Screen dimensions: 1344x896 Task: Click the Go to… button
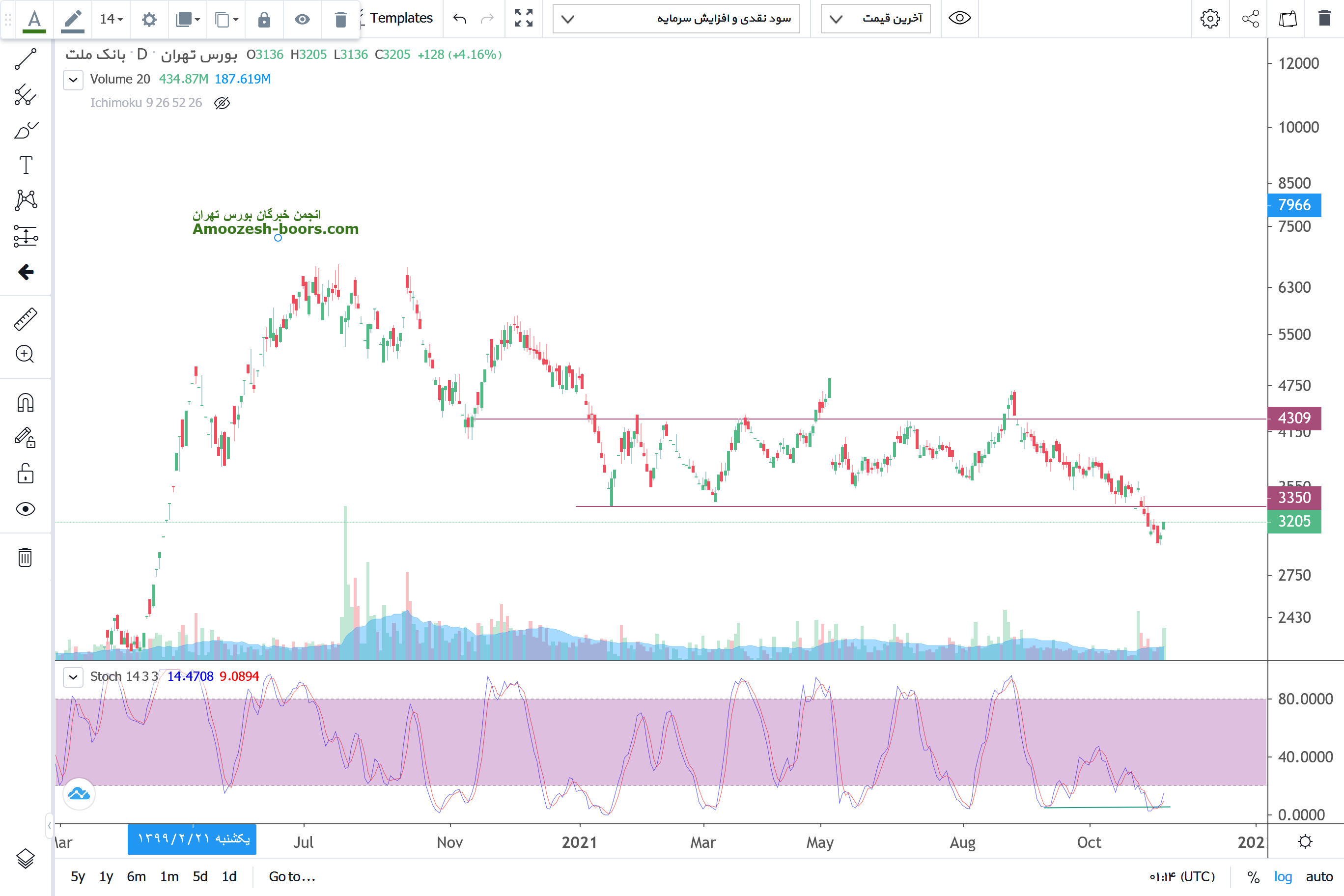coord(291,876)
